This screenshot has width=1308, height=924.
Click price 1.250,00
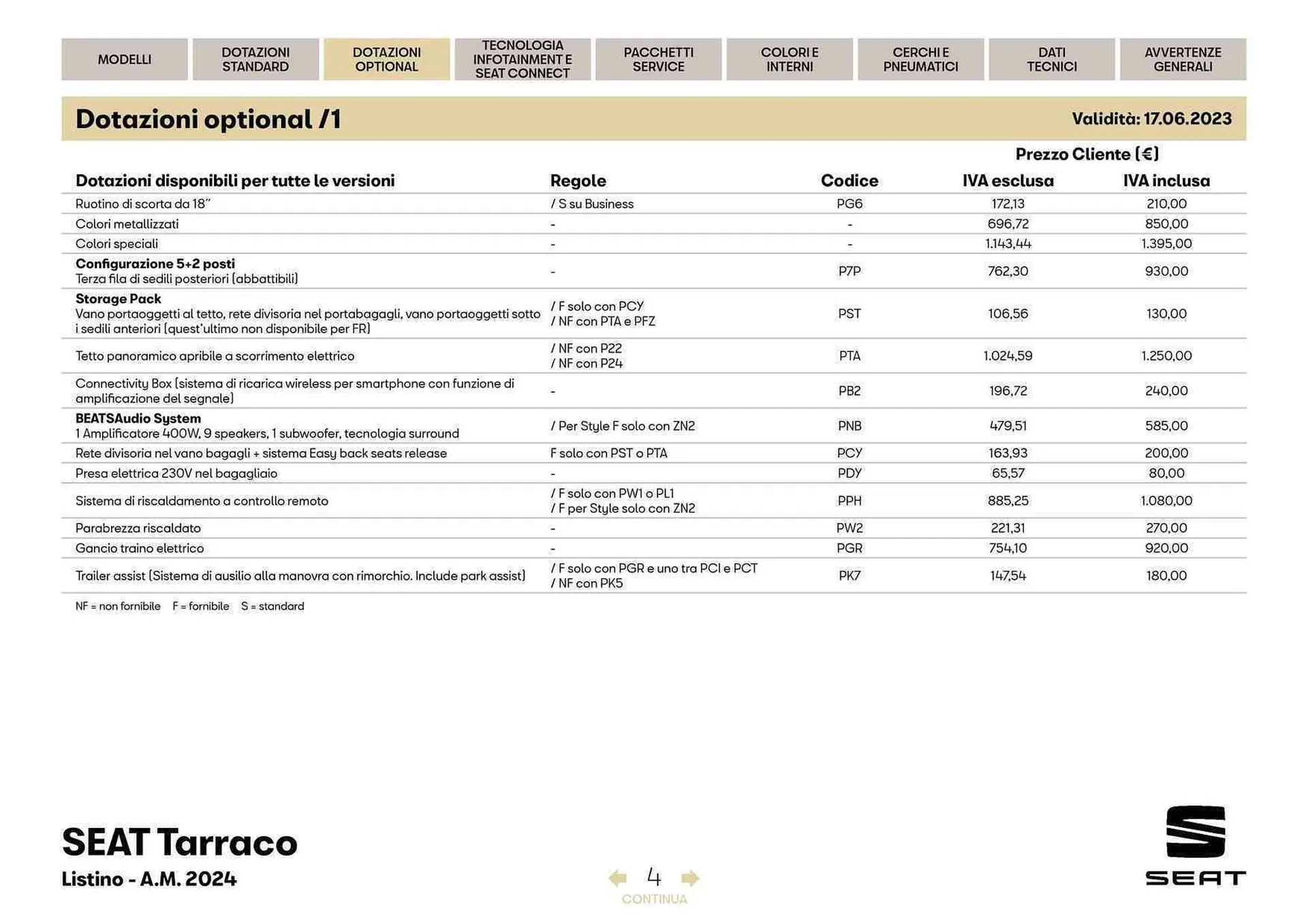(x=1166, y=355)
